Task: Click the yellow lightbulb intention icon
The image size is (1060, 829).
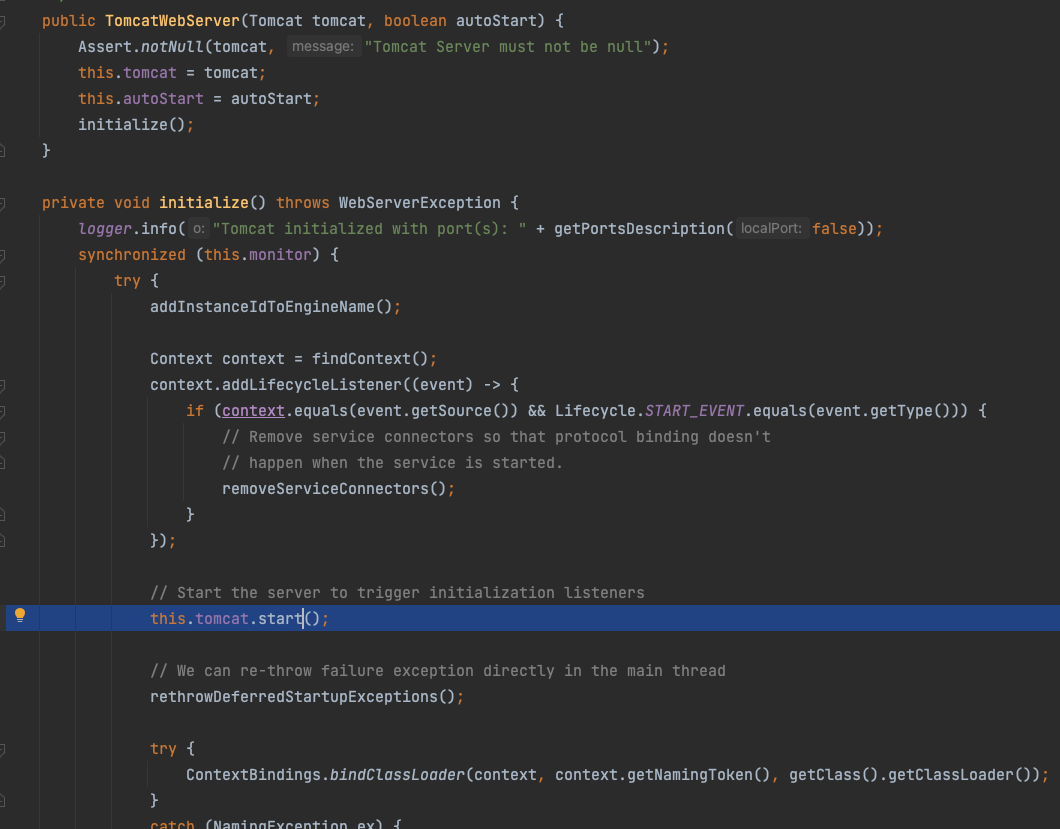Action: (20, 615)
